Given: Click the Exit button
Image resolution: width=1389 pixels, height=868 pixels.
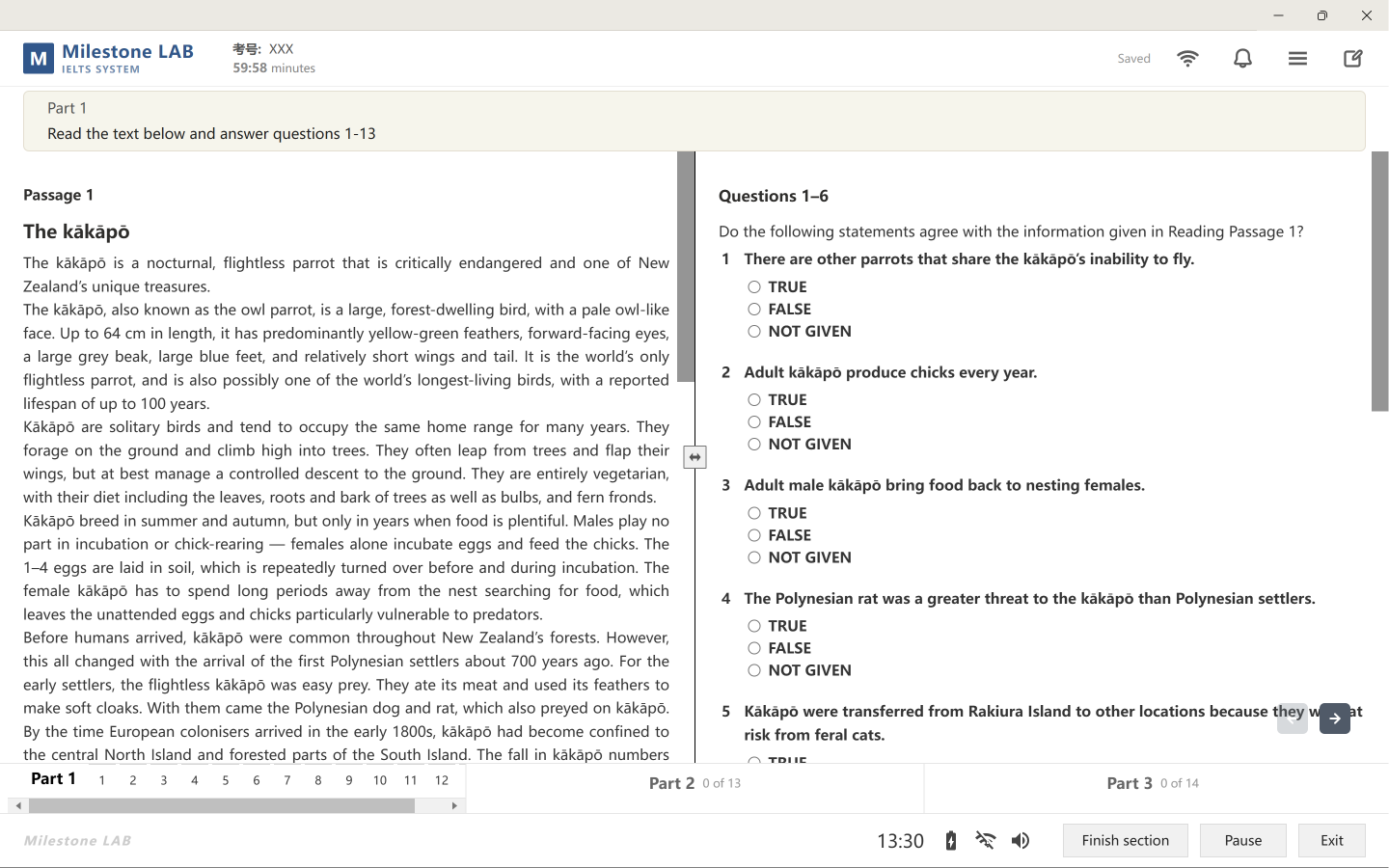Looking at the screenshot, I should coord(1332,841).
